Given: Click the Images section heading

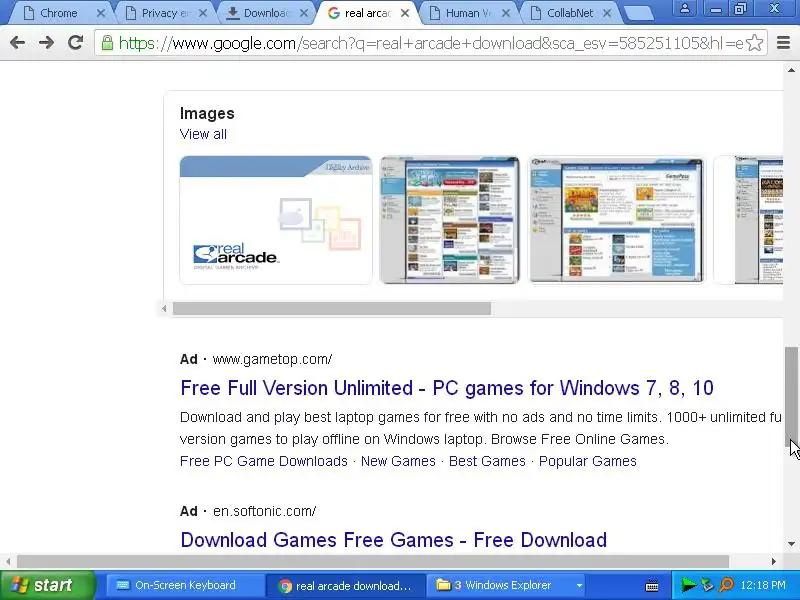Looking at the screenshot, I should 207,113.
